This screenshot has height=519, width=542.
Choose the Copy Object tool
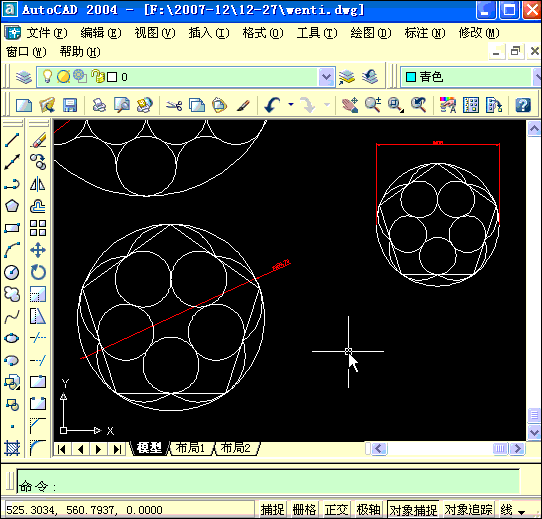pyautogui.click(x=38, y=162)
